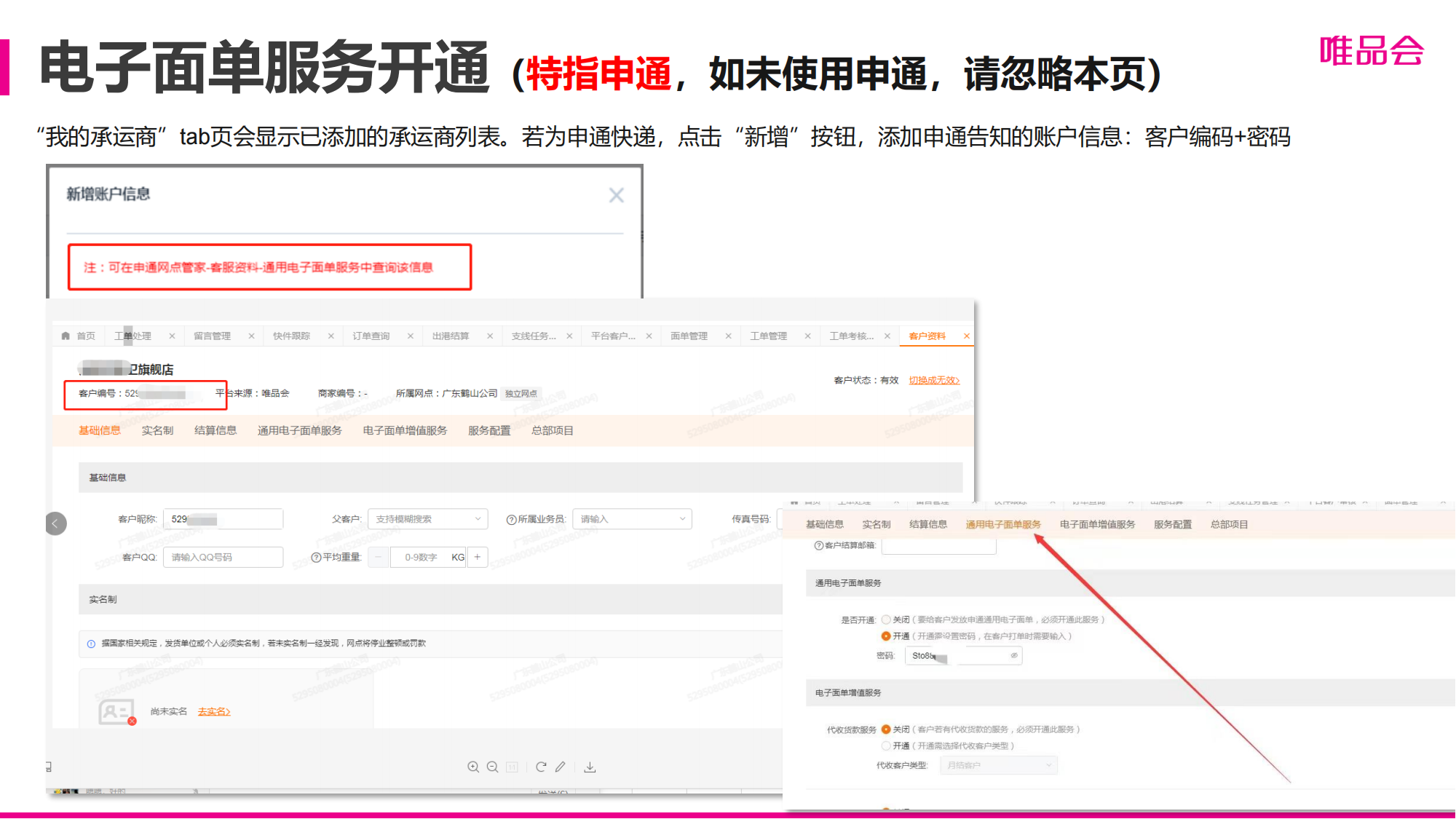Image resolution: width=1456 pixels, height=819 pixels.
Task: Open the 代收客户类型 dropdown
Action: coord(998,765)
